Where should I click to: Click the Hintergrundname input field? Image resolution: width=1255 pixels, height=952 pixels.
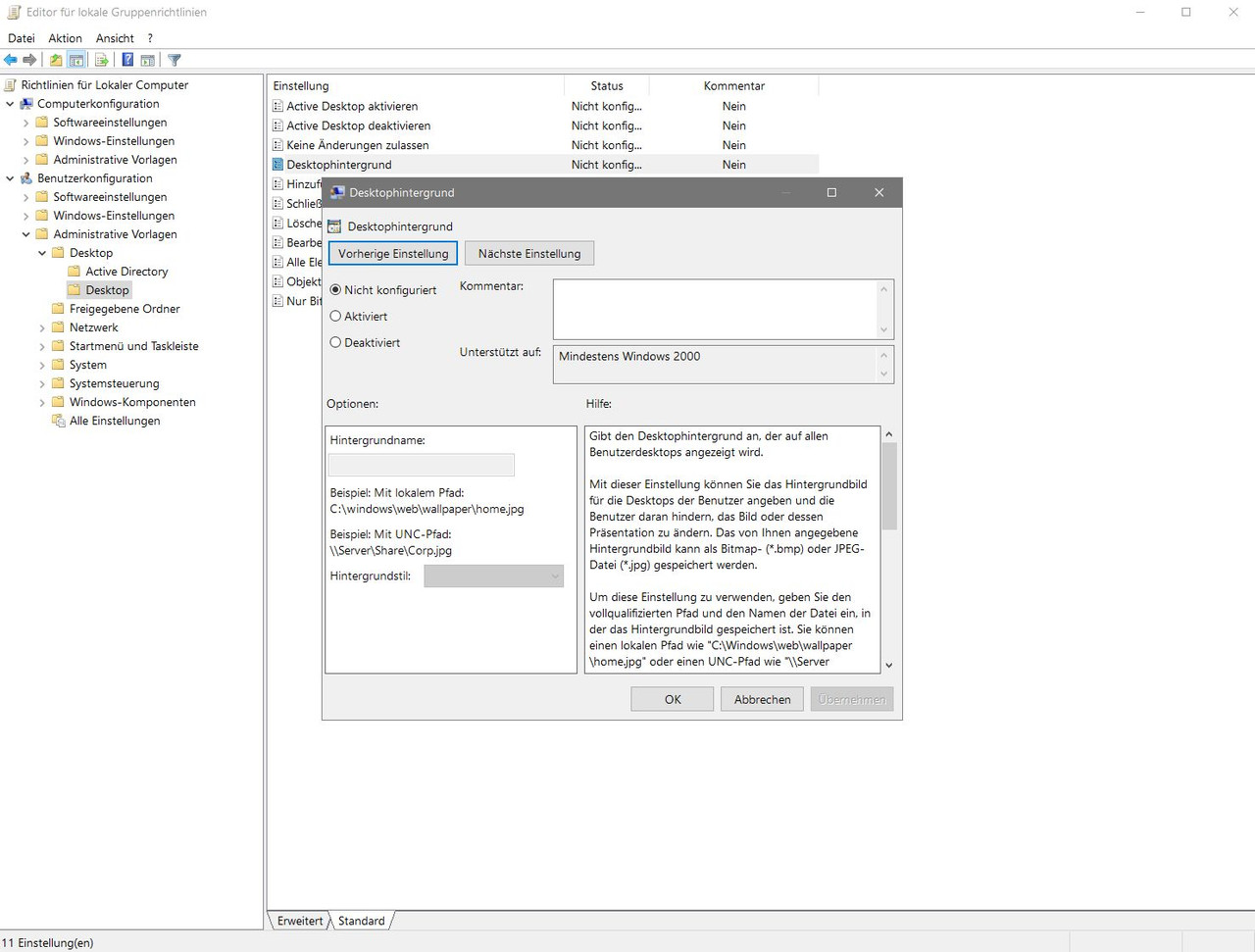(422, 465)
